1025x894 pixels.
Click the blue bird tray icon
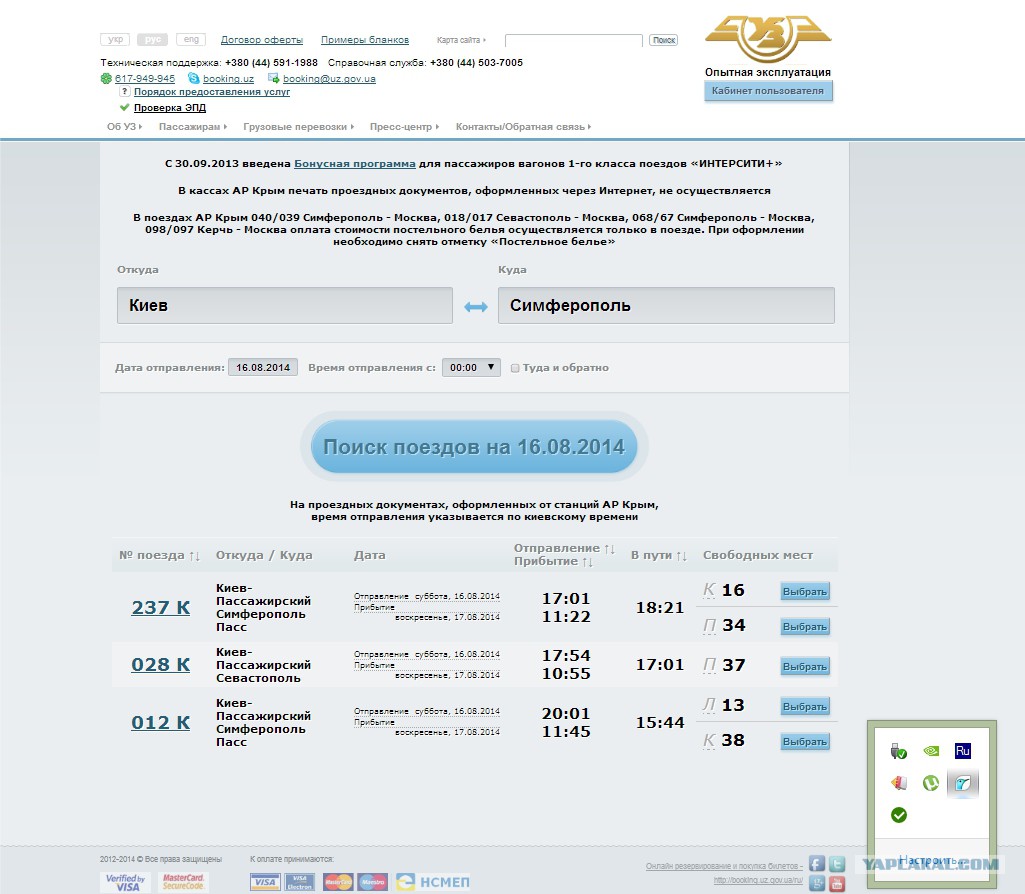(962, 783)
